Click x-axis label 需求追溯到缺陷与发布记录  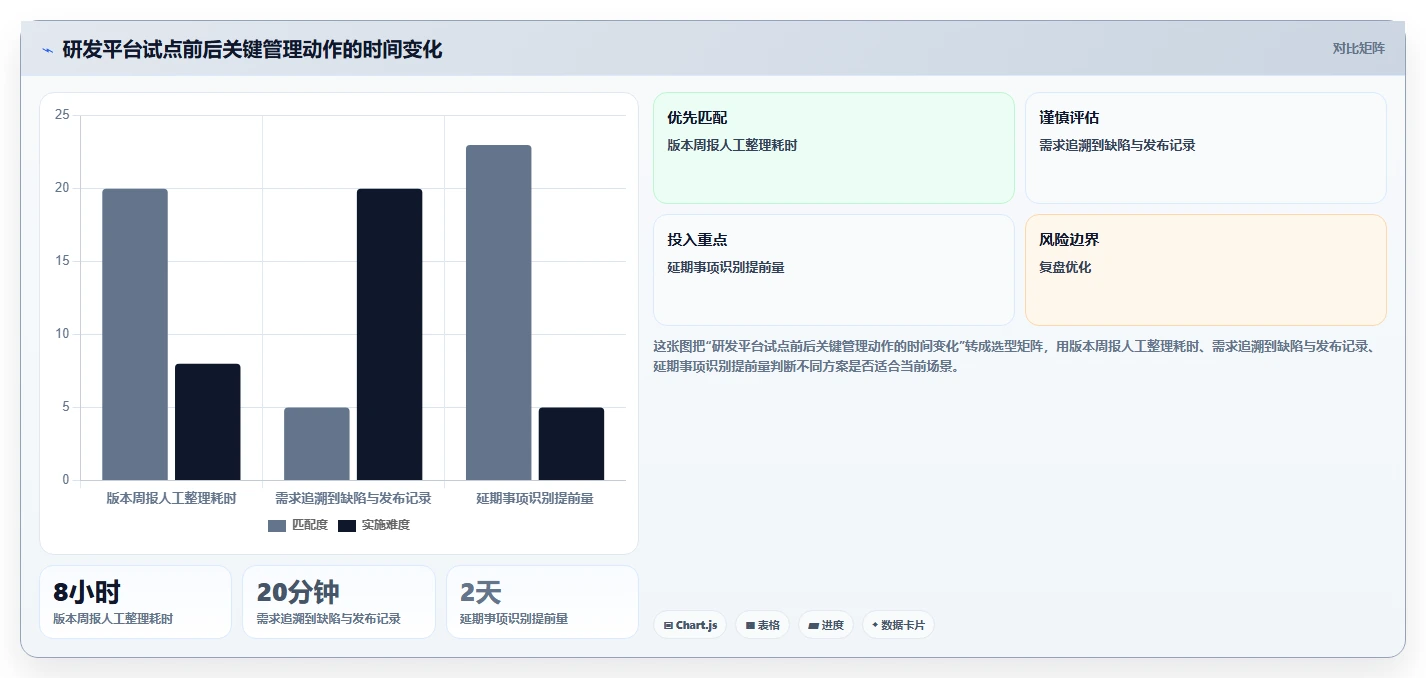353,498
